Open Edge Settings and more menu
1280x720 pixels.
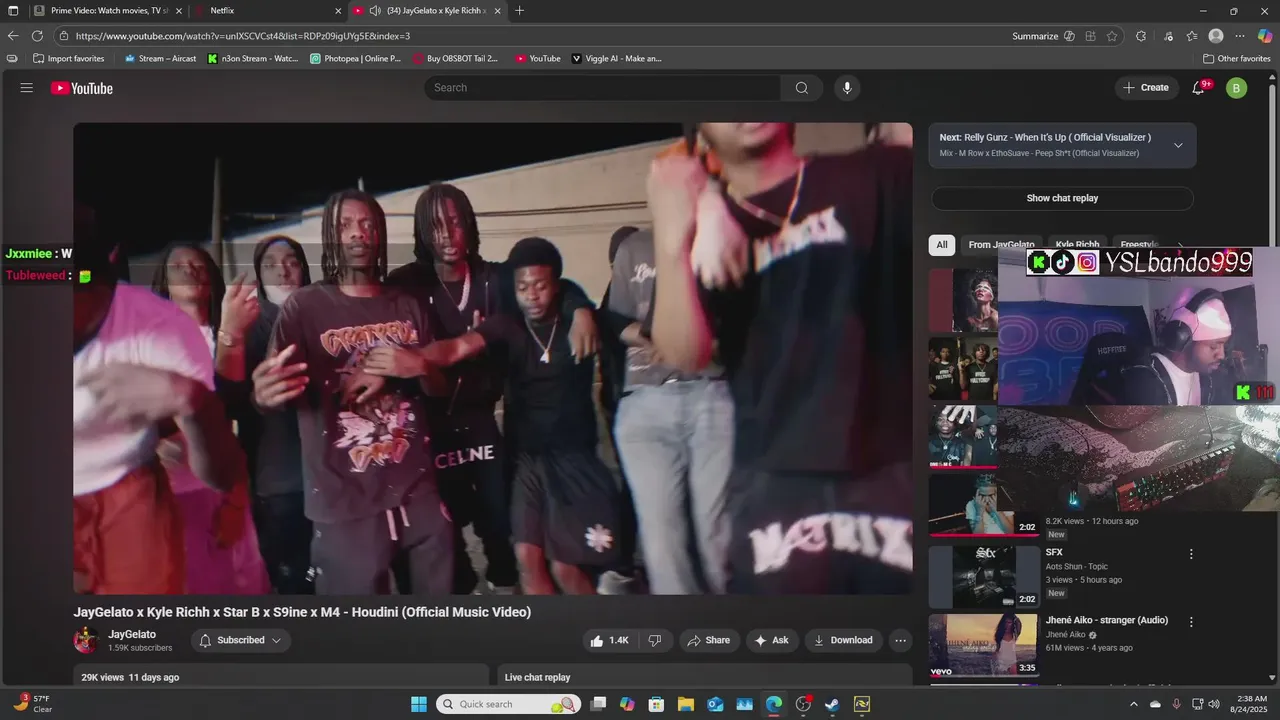[x=1241, y=36]
